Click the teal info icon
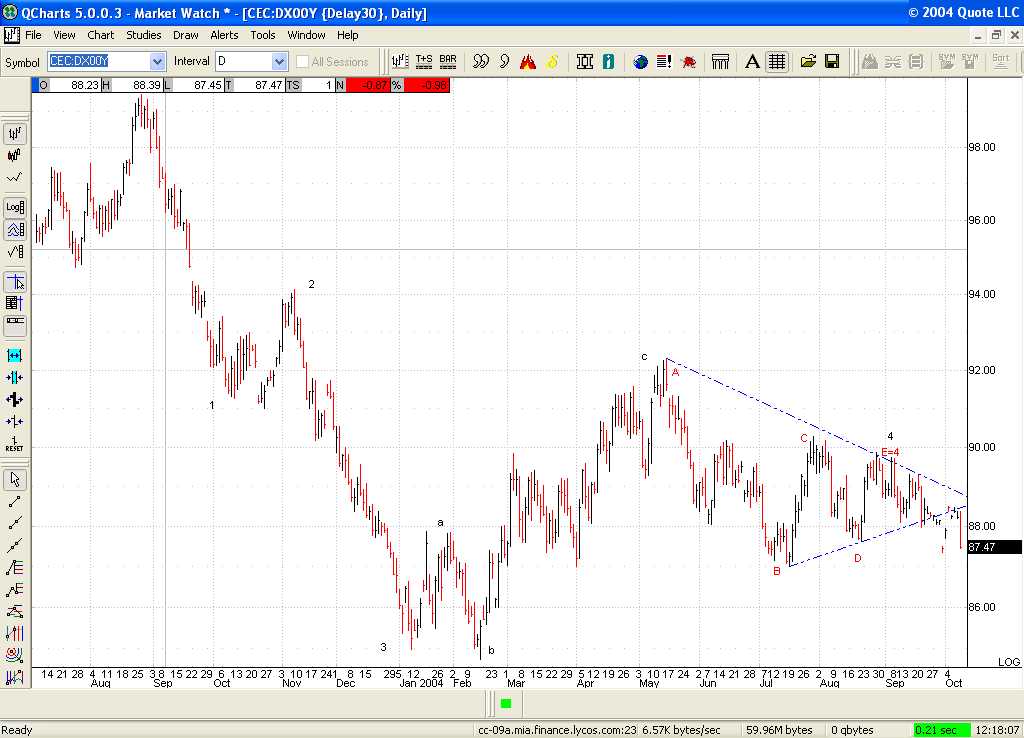This screenshot has height=738, width=1024. coord(609,62)
